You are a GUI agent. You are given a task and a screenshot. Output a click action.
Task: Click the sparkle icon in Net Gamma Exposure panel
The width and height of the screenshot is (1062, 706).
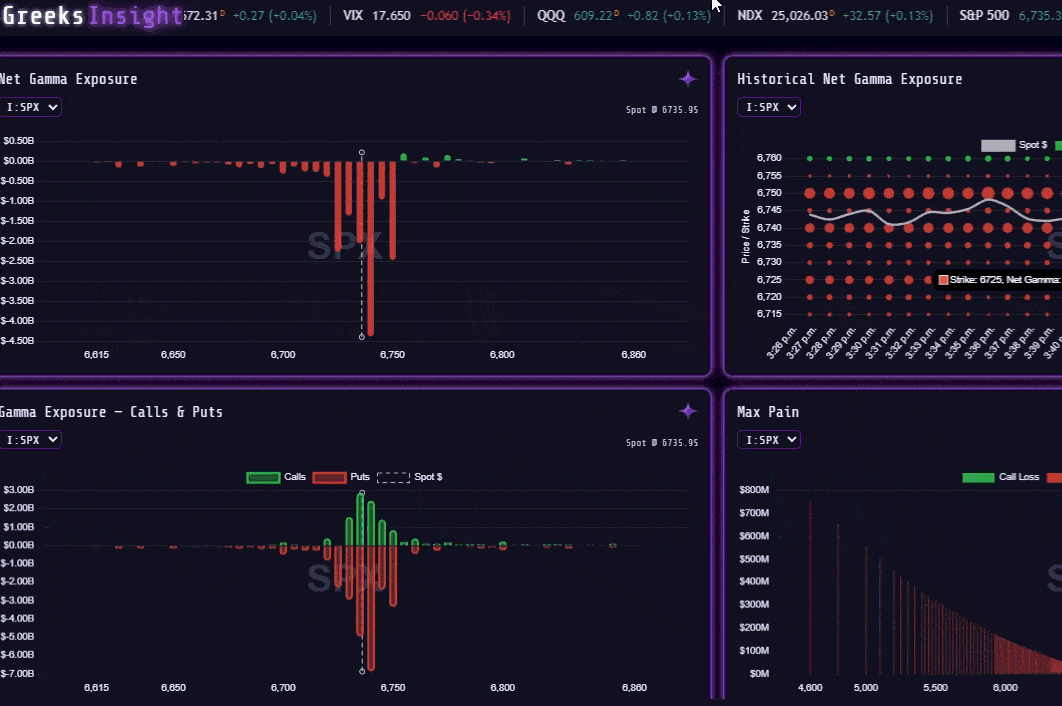(687, 79)
